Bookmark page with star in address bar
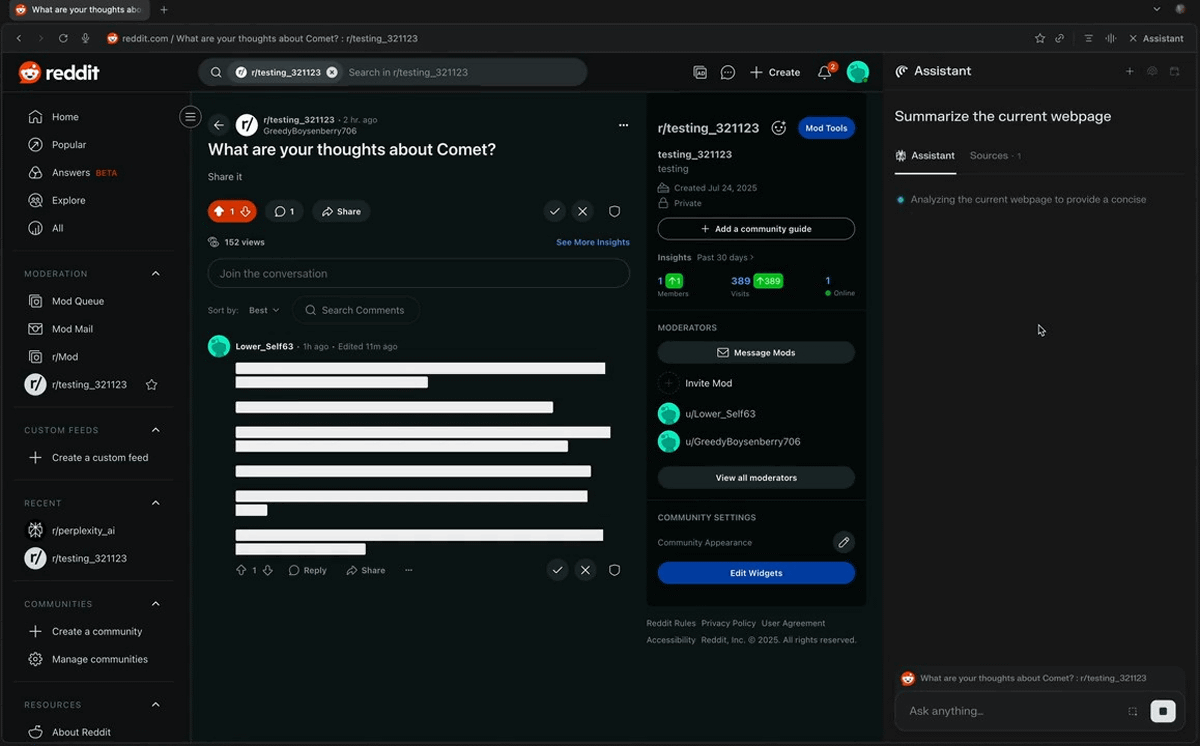The image size is (1200, 746). coord(1040,38)
